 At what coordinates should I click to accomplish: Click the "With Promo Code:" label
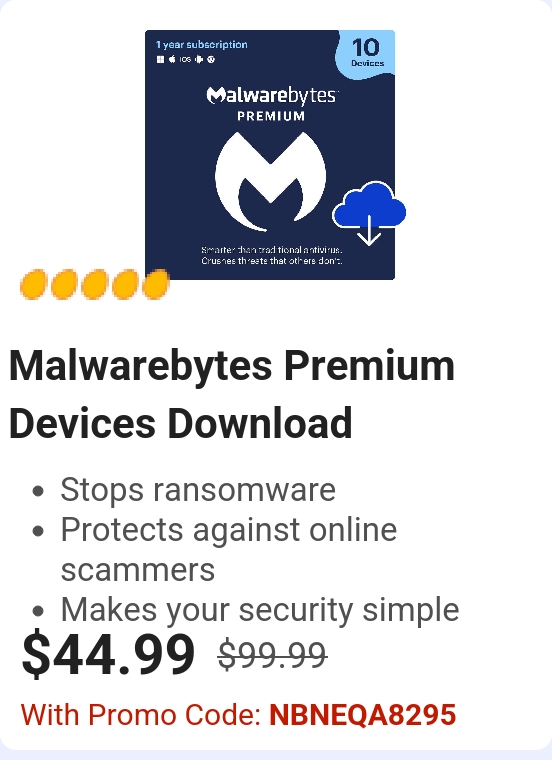(x=141, y=714)
